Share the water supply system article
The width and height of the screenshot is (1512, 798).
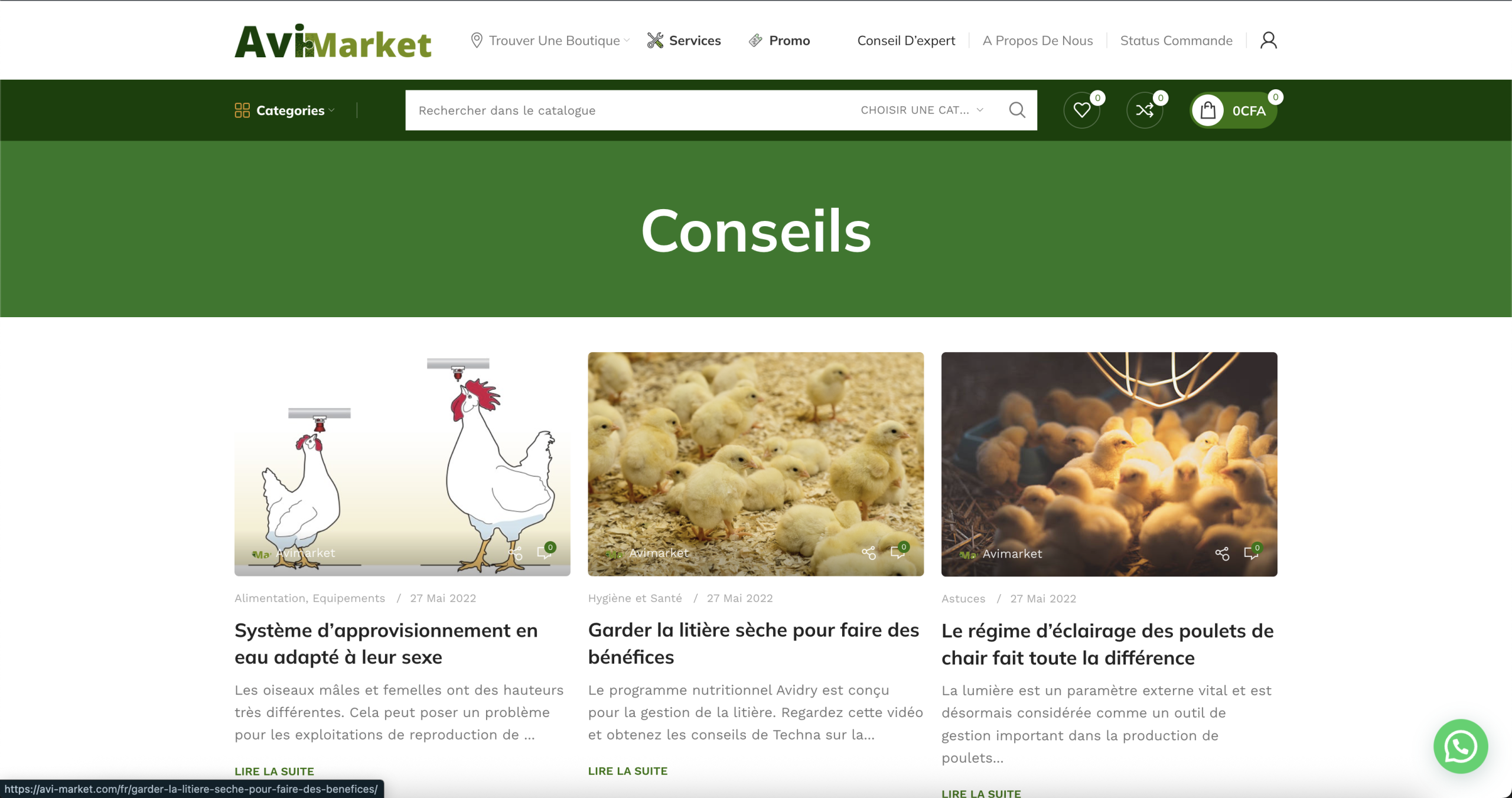click(x=515, y=553)
